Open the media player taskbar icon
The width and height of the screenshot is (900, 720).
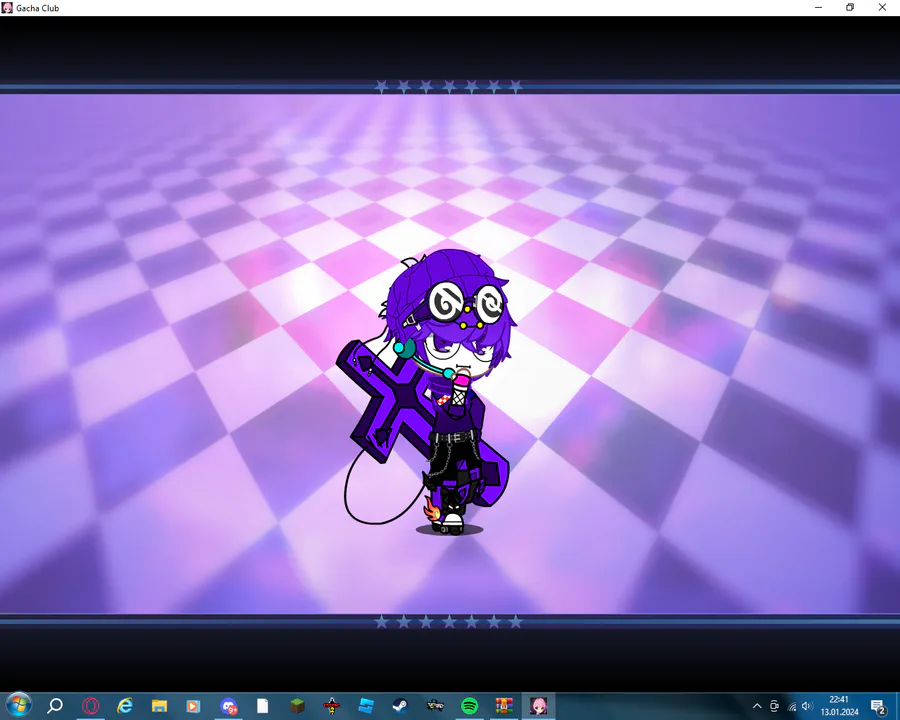click(193, 706)
